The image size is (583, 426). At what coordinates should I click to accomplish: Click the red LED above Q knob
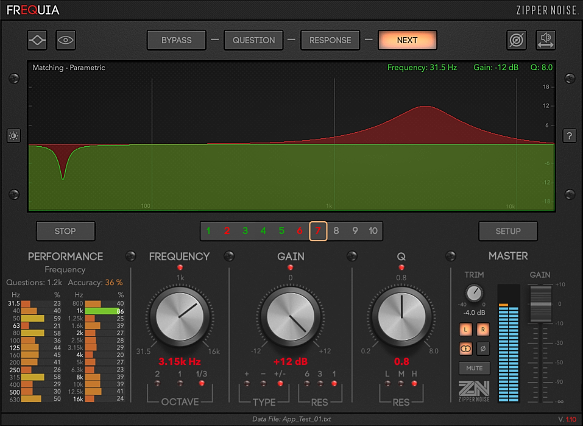click(401, 267)
